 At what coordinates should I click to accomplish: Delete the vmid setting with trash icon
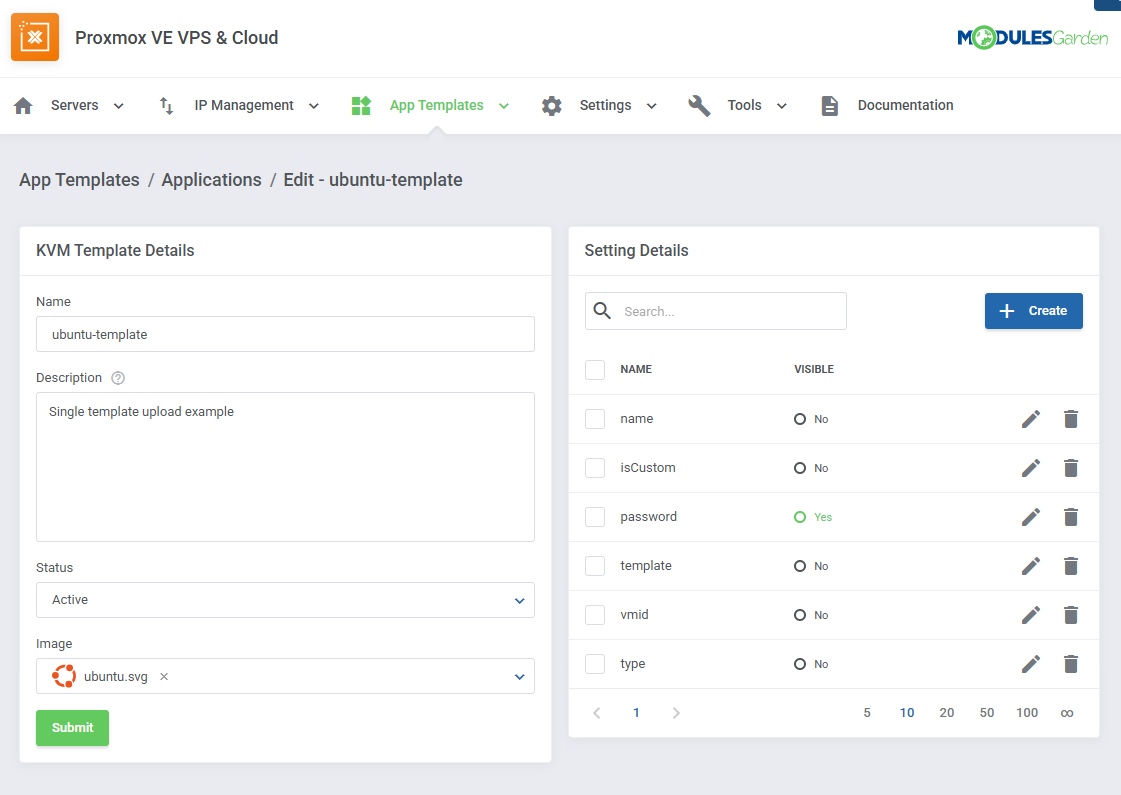1070,615
